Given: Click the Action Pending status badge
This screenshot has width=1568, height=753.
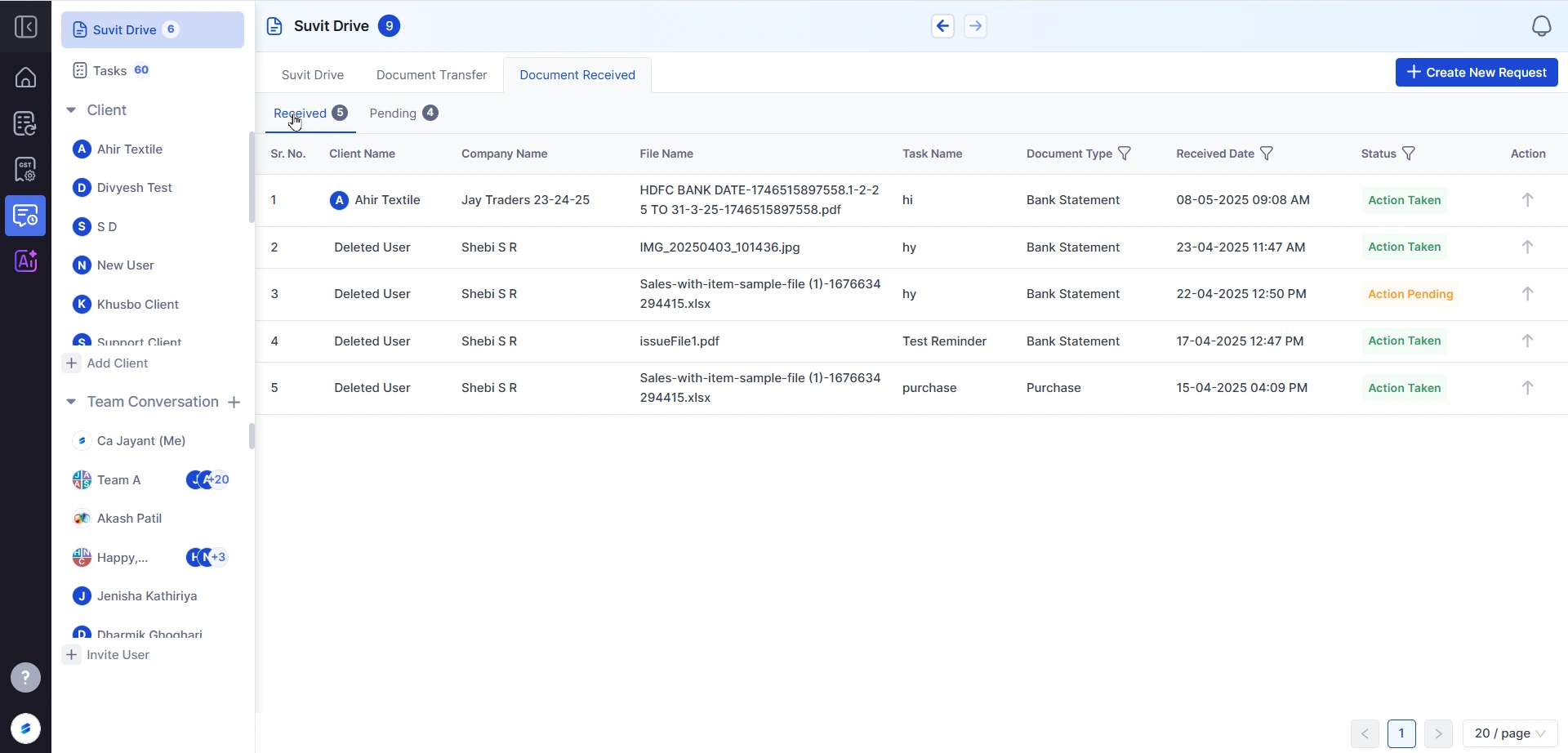Looking at the screenshot, I should point(1410,294).
